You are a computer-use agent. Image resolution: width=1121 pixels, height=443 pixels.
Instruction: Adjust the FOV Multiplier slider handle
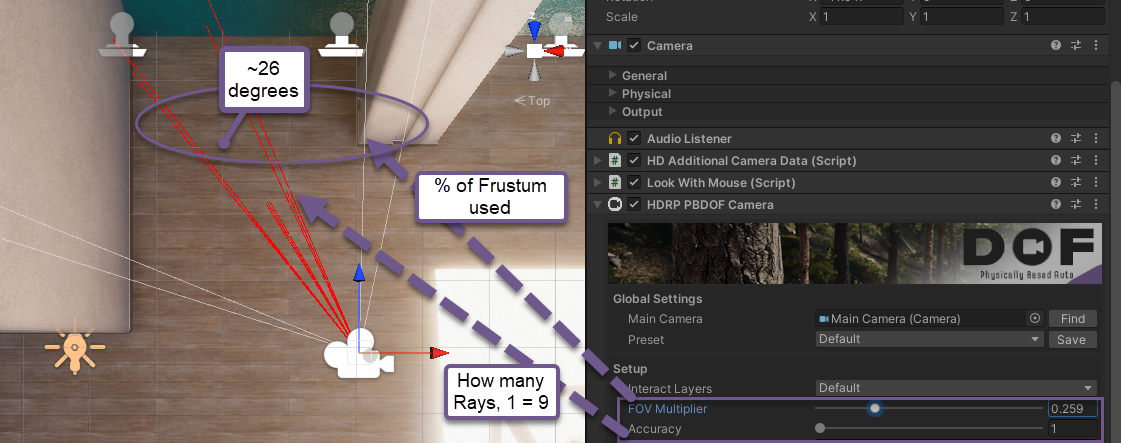pyautogui.click(x=874, y=408)
